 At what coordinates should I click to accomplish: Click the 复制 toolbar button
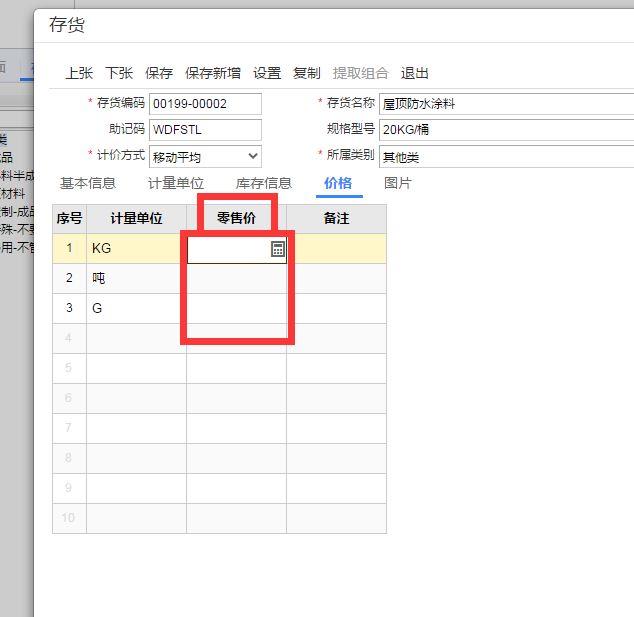click(307, 73)
